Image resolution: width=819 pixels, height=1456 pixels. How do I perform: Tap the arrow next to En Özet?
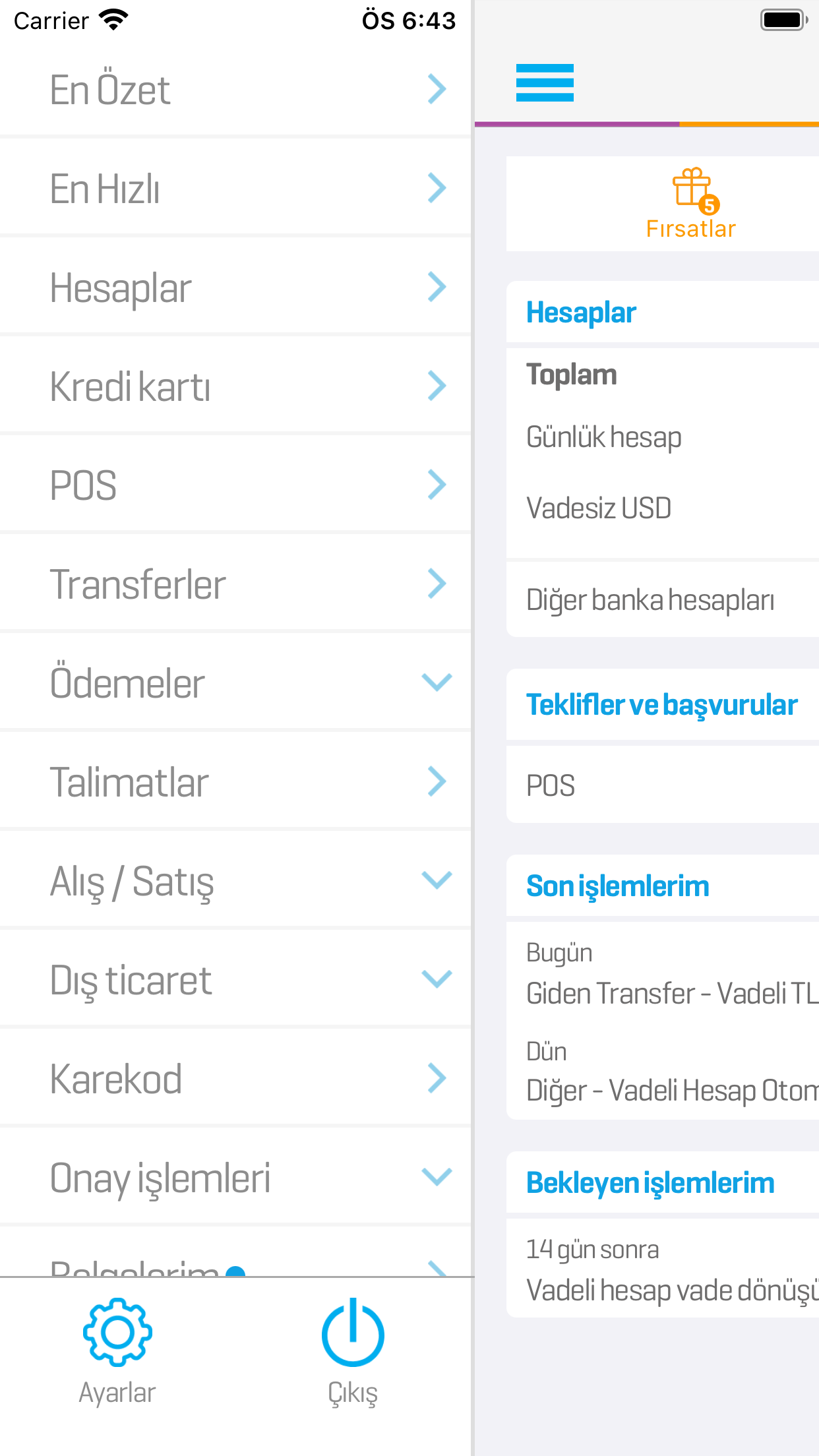click(x=437, y=90)
